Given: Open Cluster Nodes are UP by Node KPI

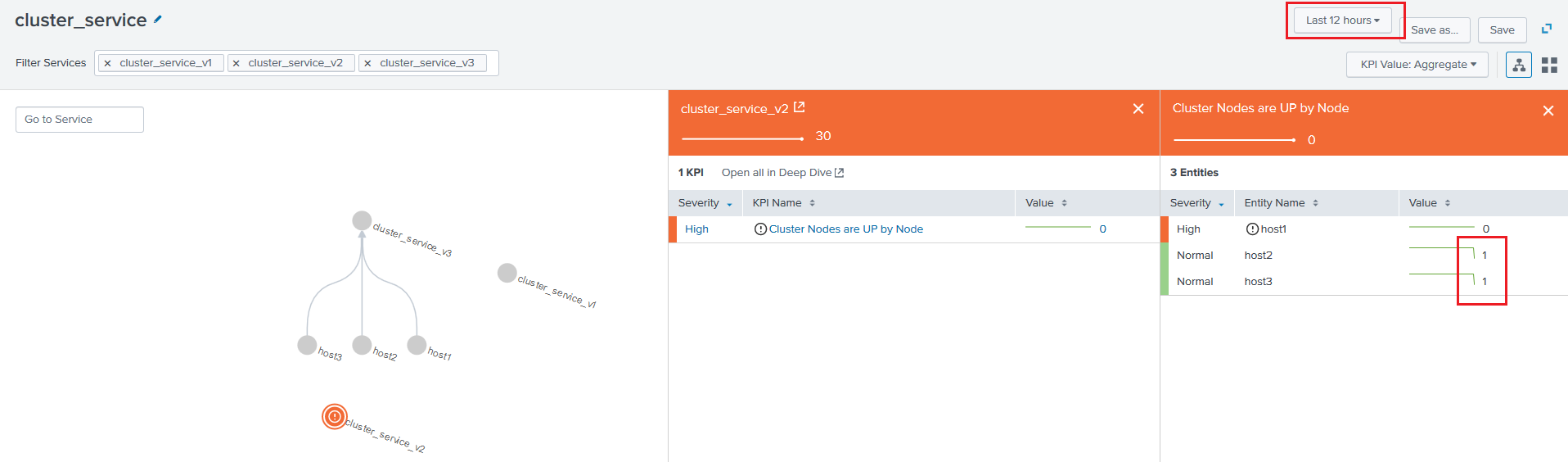Looking at the screenshot, I should tap(846, 229).
